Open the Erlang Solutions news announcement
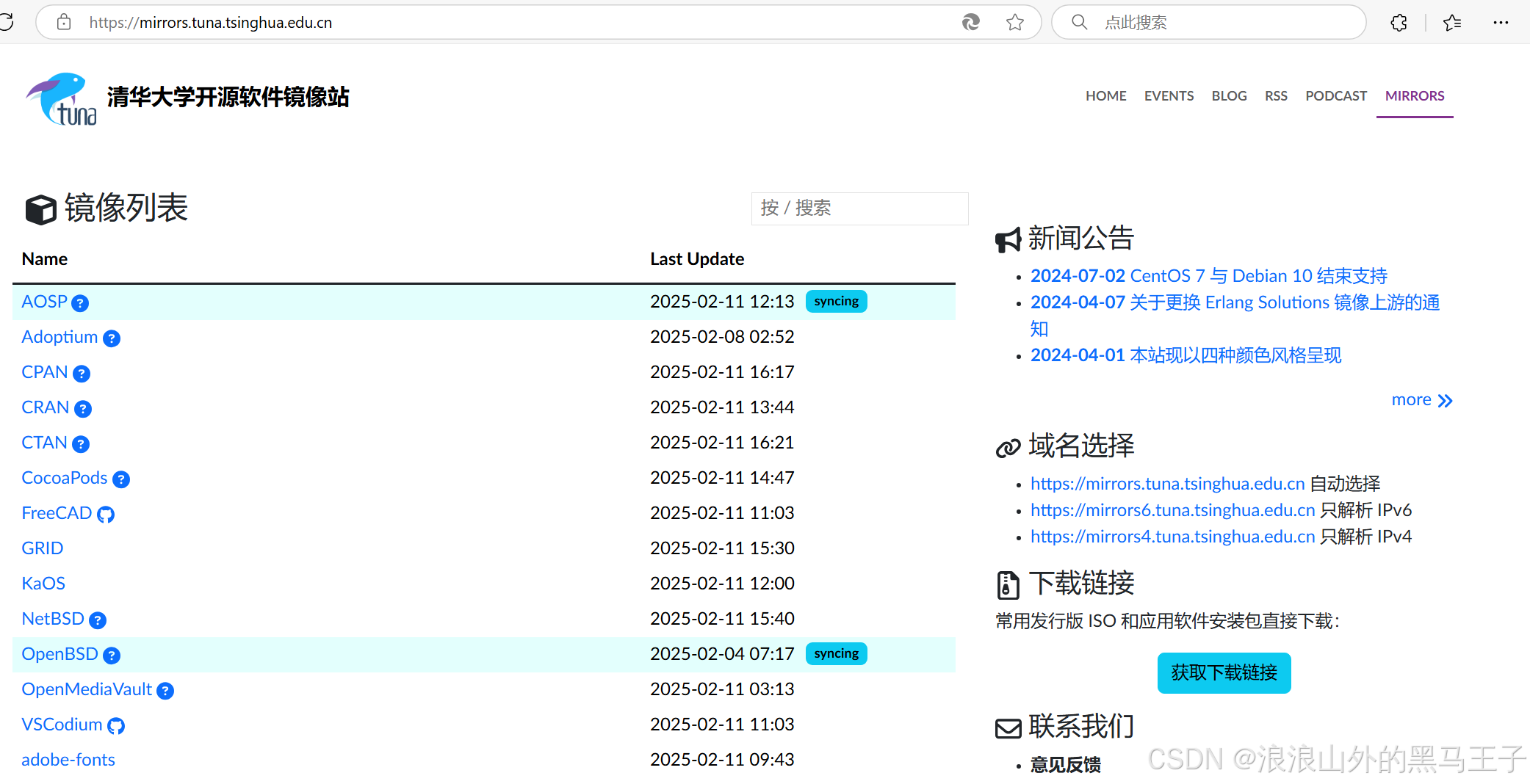This screenshot has width=1530, height=784. click(x=1235, y=316)
